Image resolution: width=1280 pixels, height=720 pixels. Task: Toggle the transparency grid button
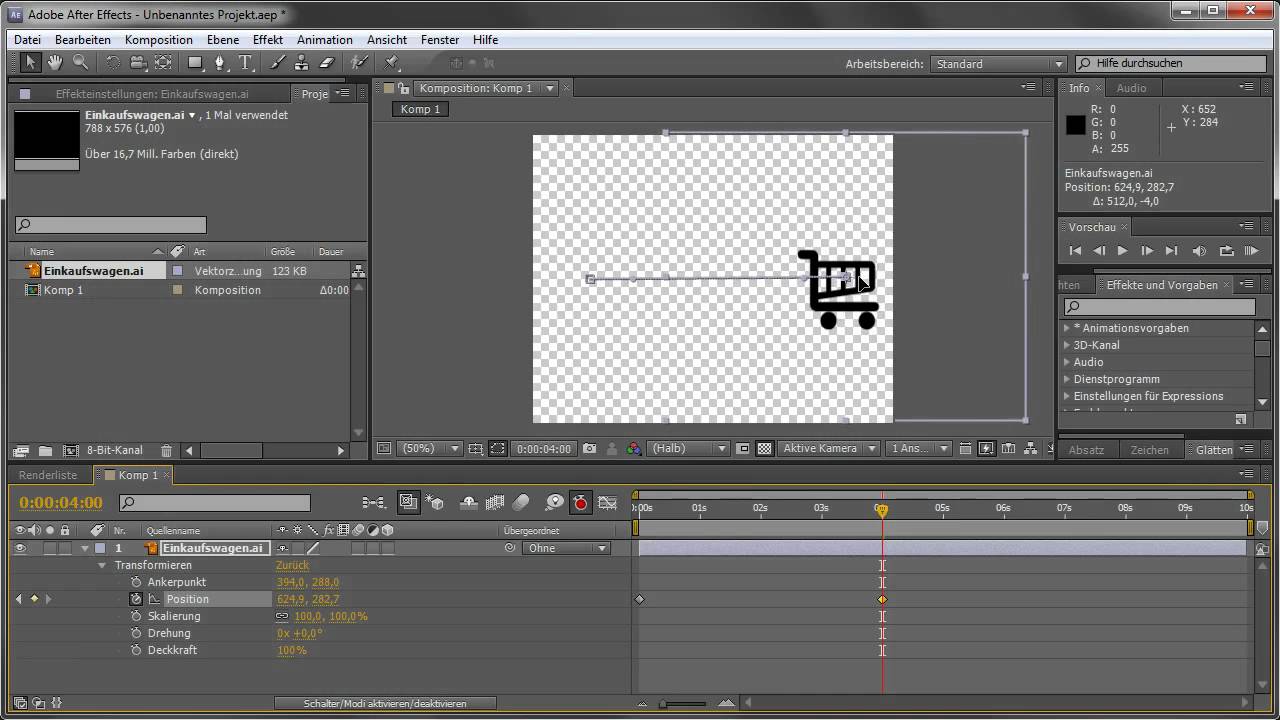coord(765,449)
